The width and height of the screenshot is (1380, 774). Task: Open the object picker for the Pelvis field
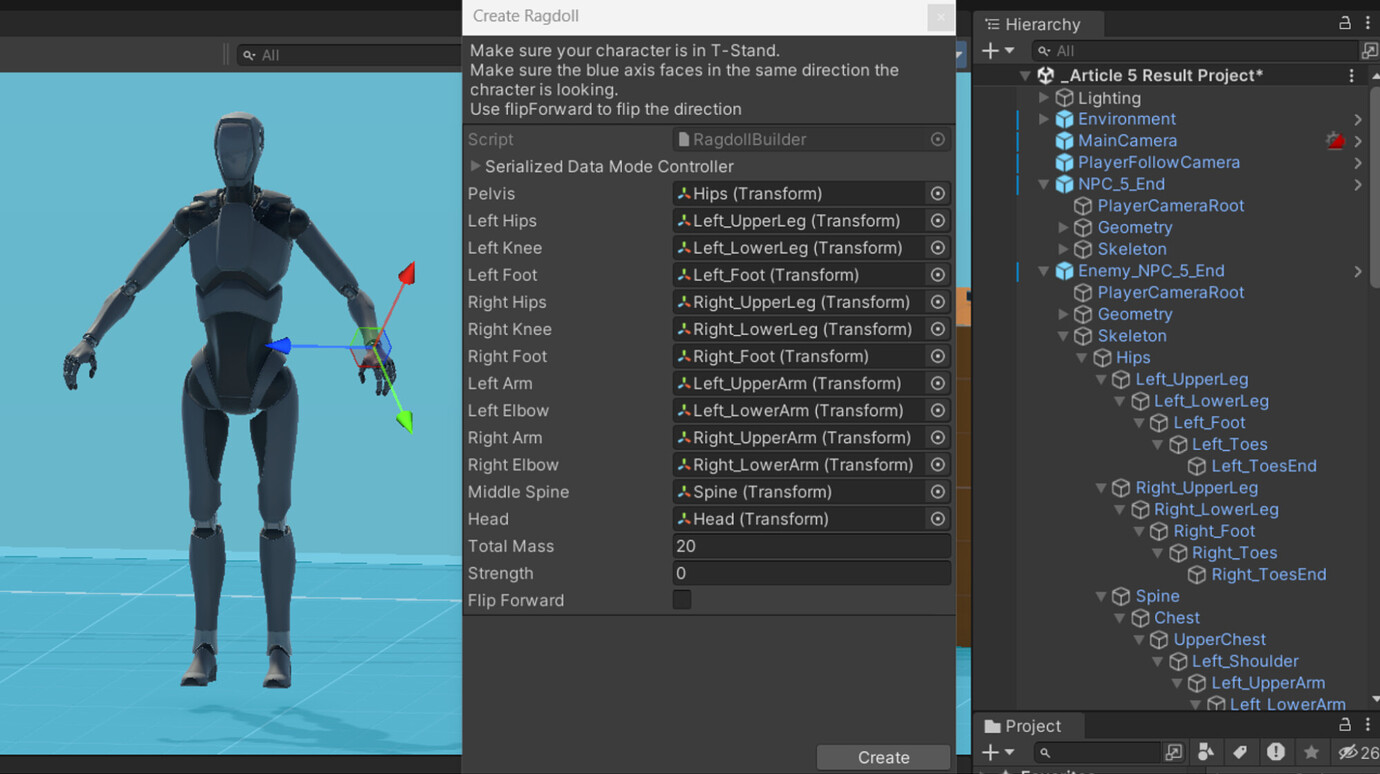[937, 193]
